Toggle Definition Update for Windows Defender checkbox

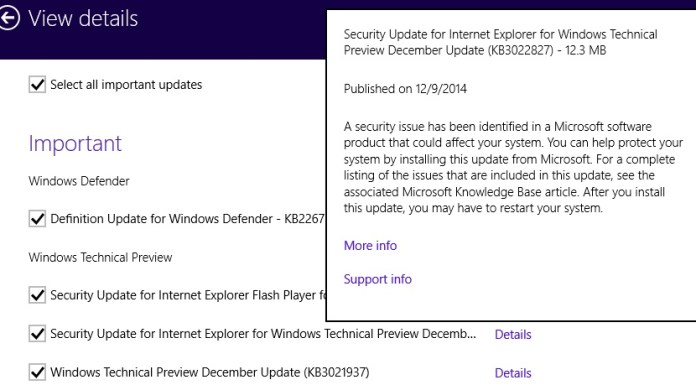tap(37, 218)
